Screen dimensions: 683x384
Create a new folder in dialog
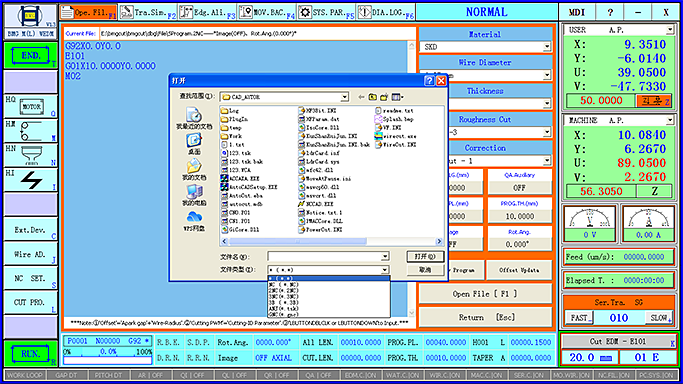tap(384, 97)
